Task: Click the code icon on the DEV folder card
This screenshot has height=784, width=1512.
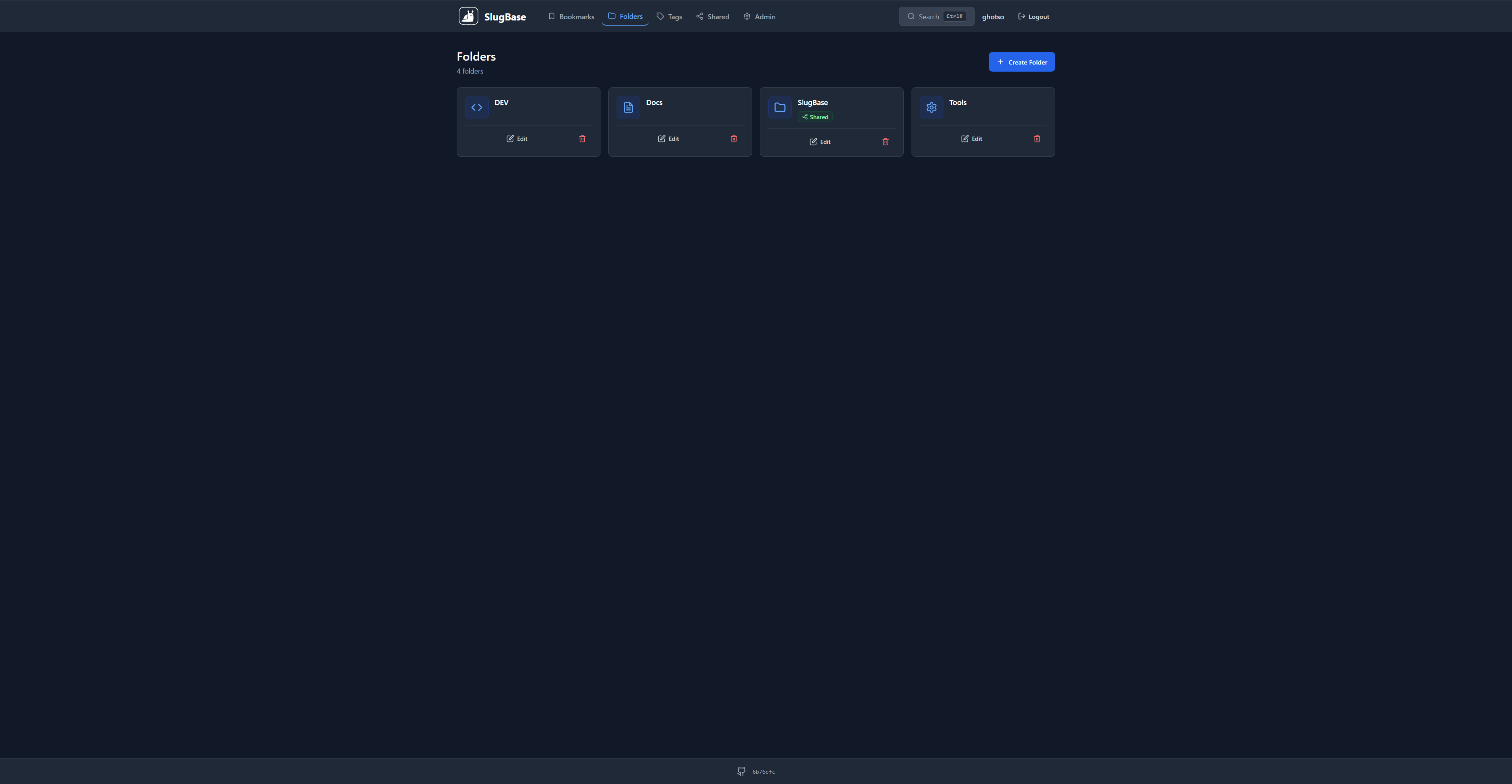Action: pos(476,107)
